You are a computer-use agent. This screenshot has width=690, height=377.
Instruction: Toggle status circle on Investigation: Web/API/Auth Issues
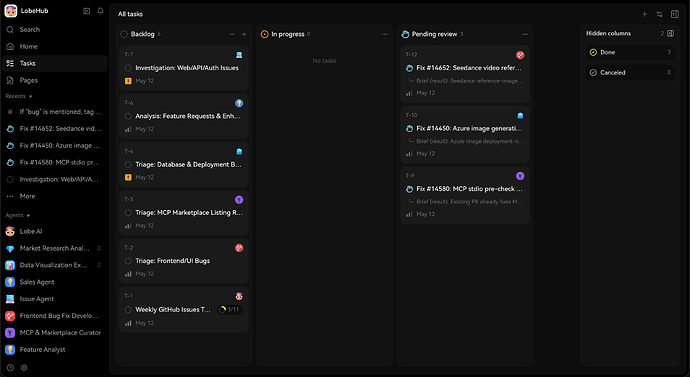pyautogui.click(x=128, y=68)
